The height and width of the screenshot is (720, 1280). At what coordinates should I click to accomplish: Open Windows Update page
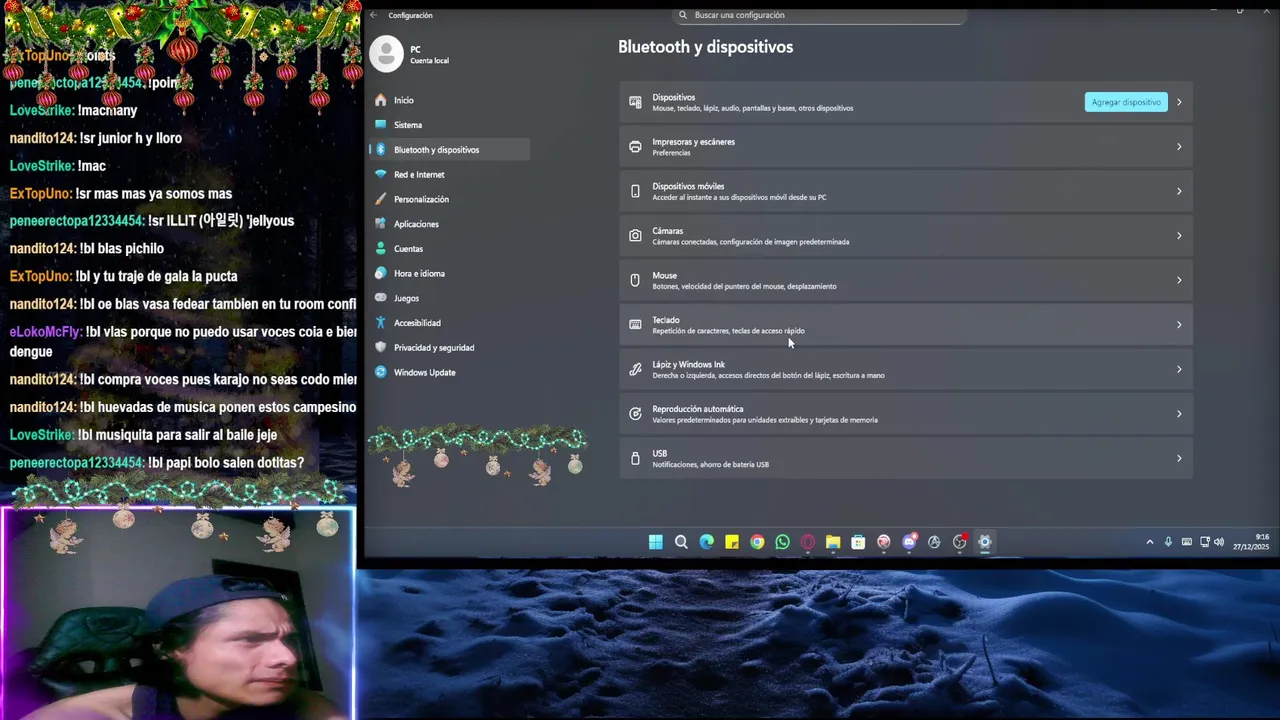click(450, 372)
